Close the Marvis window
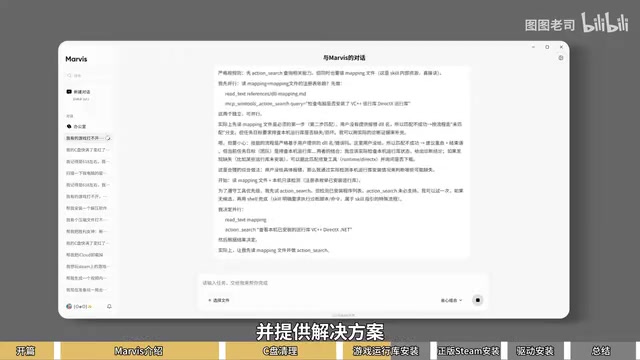Image resolution: width=640 pixels, height=360 pixels. pos(561,47)
